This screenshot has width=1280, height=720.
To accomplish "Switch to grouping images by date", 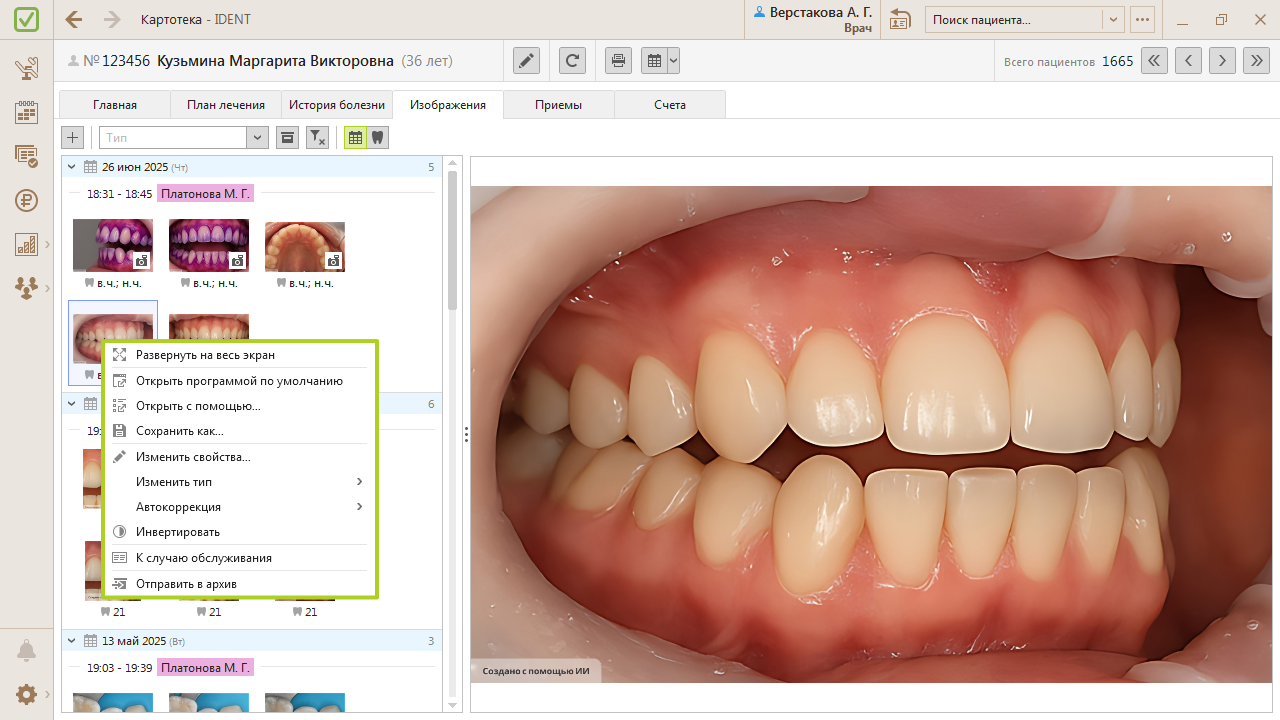I will 355,138.
